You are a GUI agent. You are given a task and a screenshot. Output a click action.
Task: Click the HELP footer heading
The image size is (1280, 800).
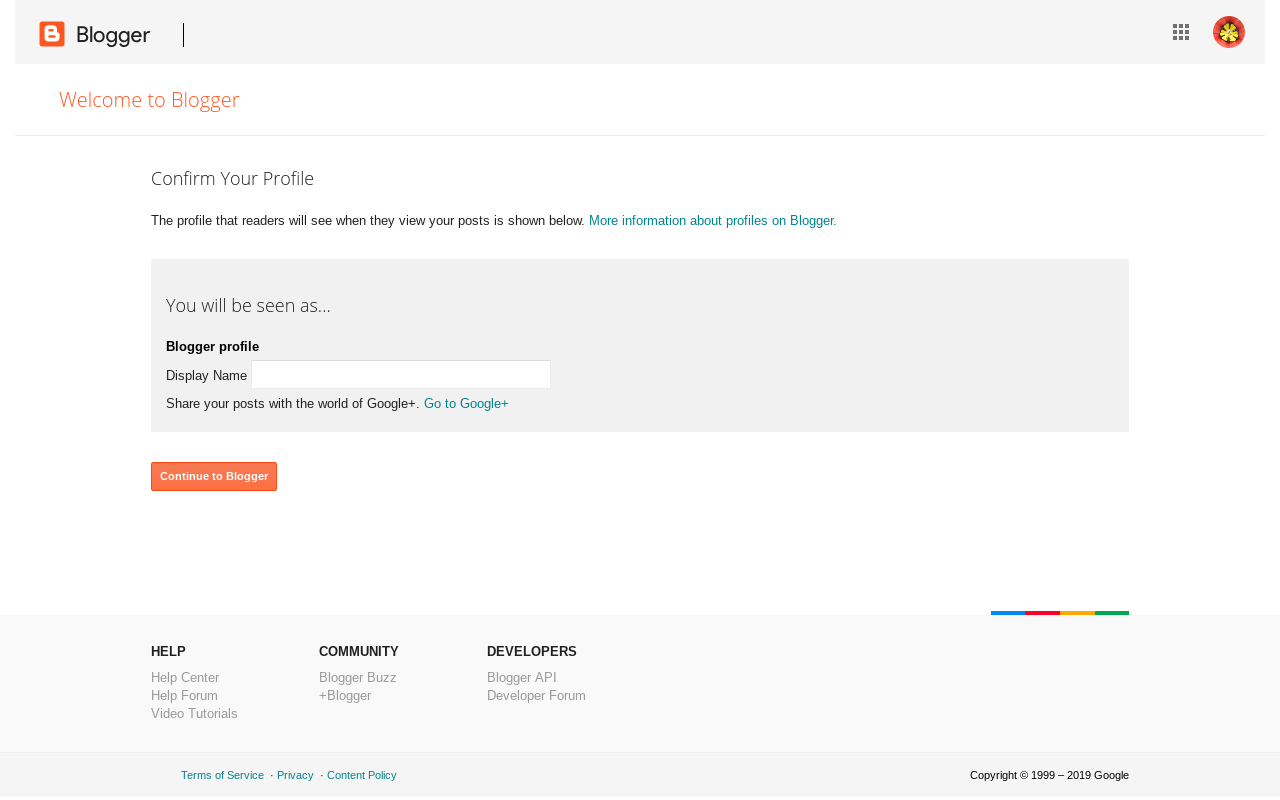(168, 652)
